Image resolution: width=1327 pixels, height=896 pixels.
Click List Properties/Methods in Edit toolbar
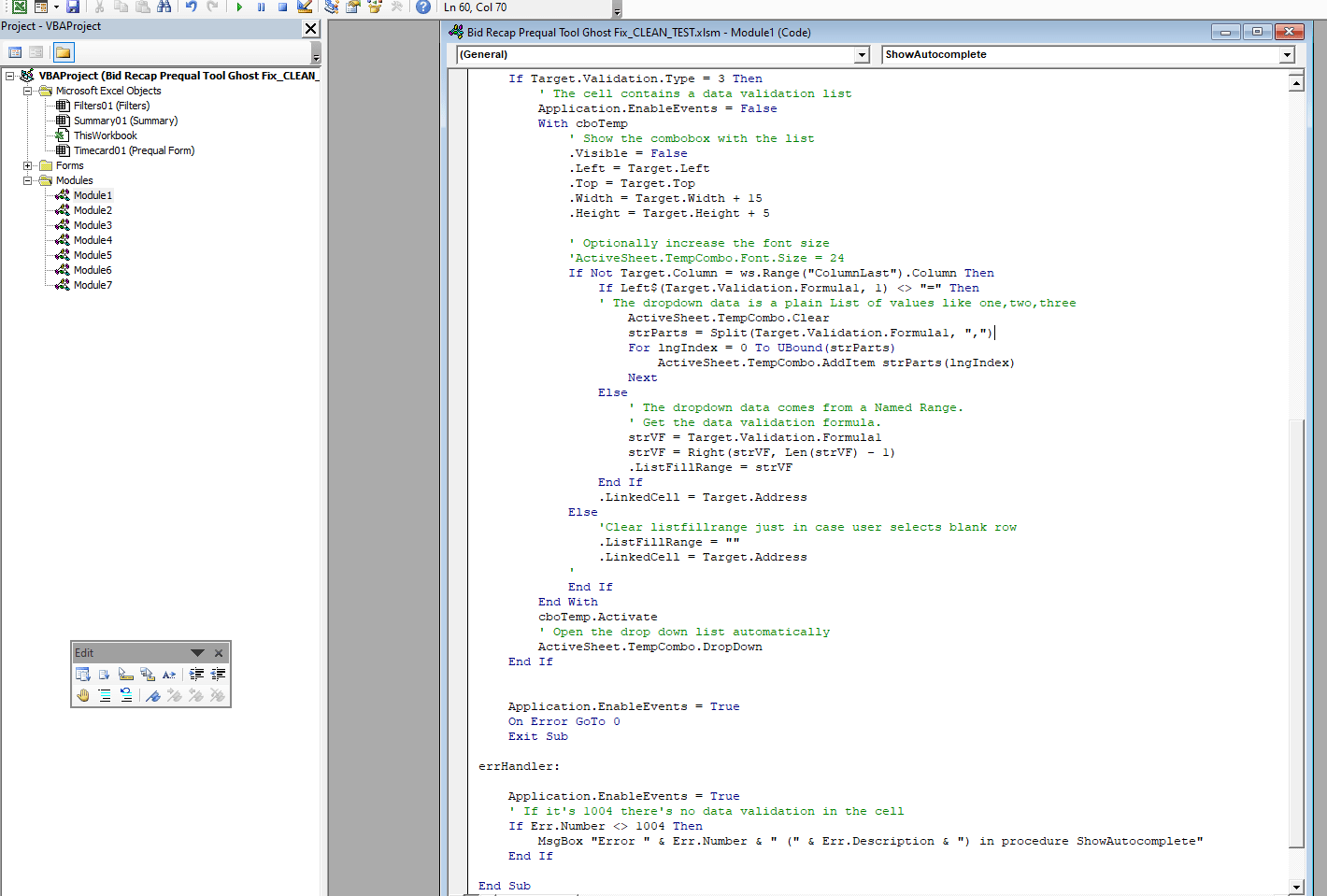tap(83, 675)
